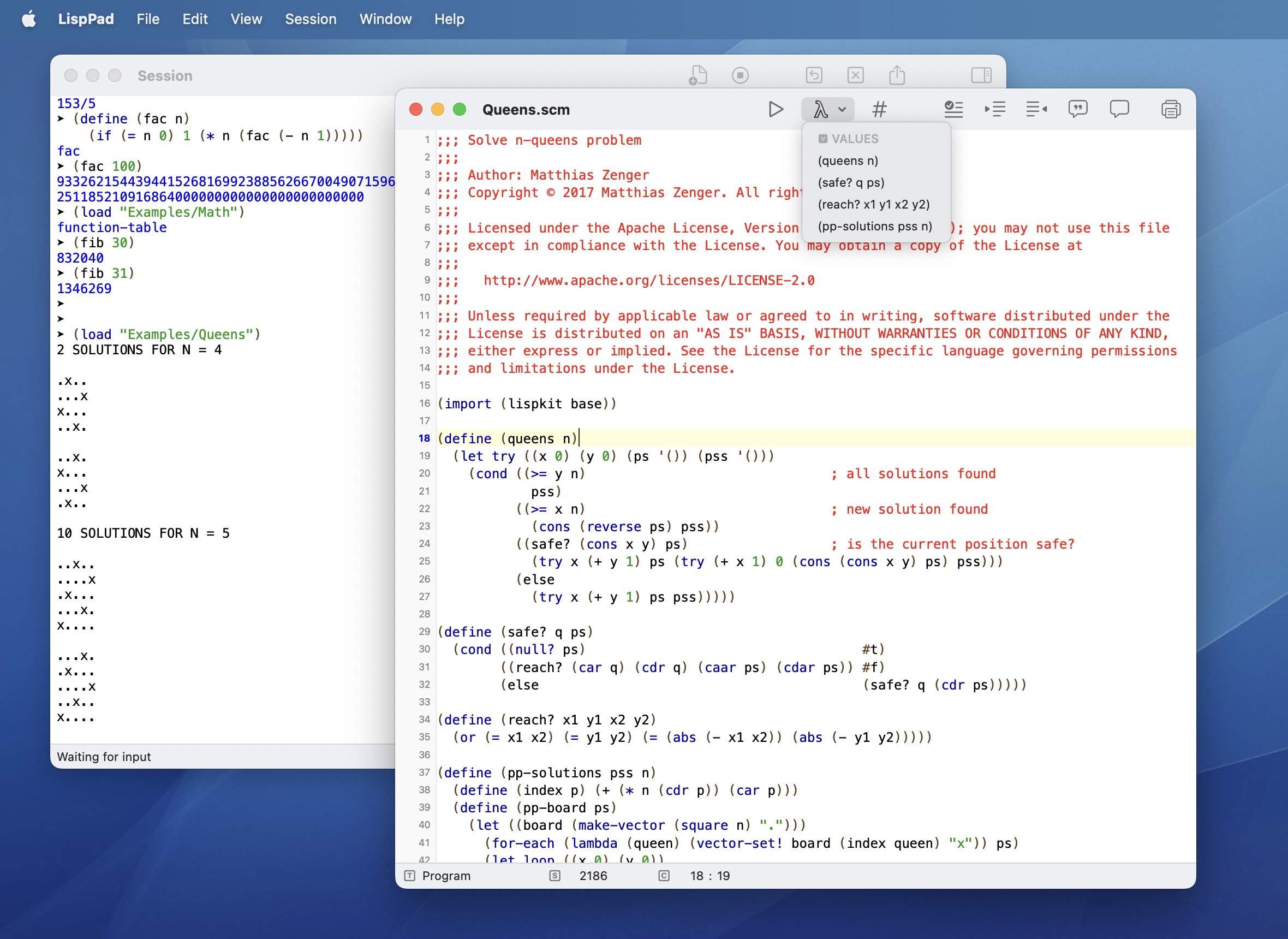Outdent lines with the outdent icon
The width and height of the screenshot is (1288, 939).
coord(1036,109)
